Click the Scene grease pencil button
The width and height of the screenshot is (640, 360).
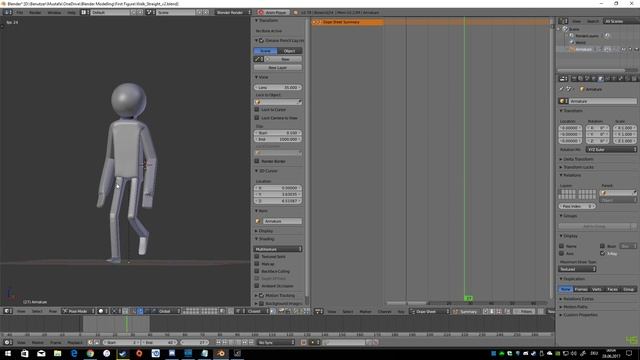click(266, 51)
